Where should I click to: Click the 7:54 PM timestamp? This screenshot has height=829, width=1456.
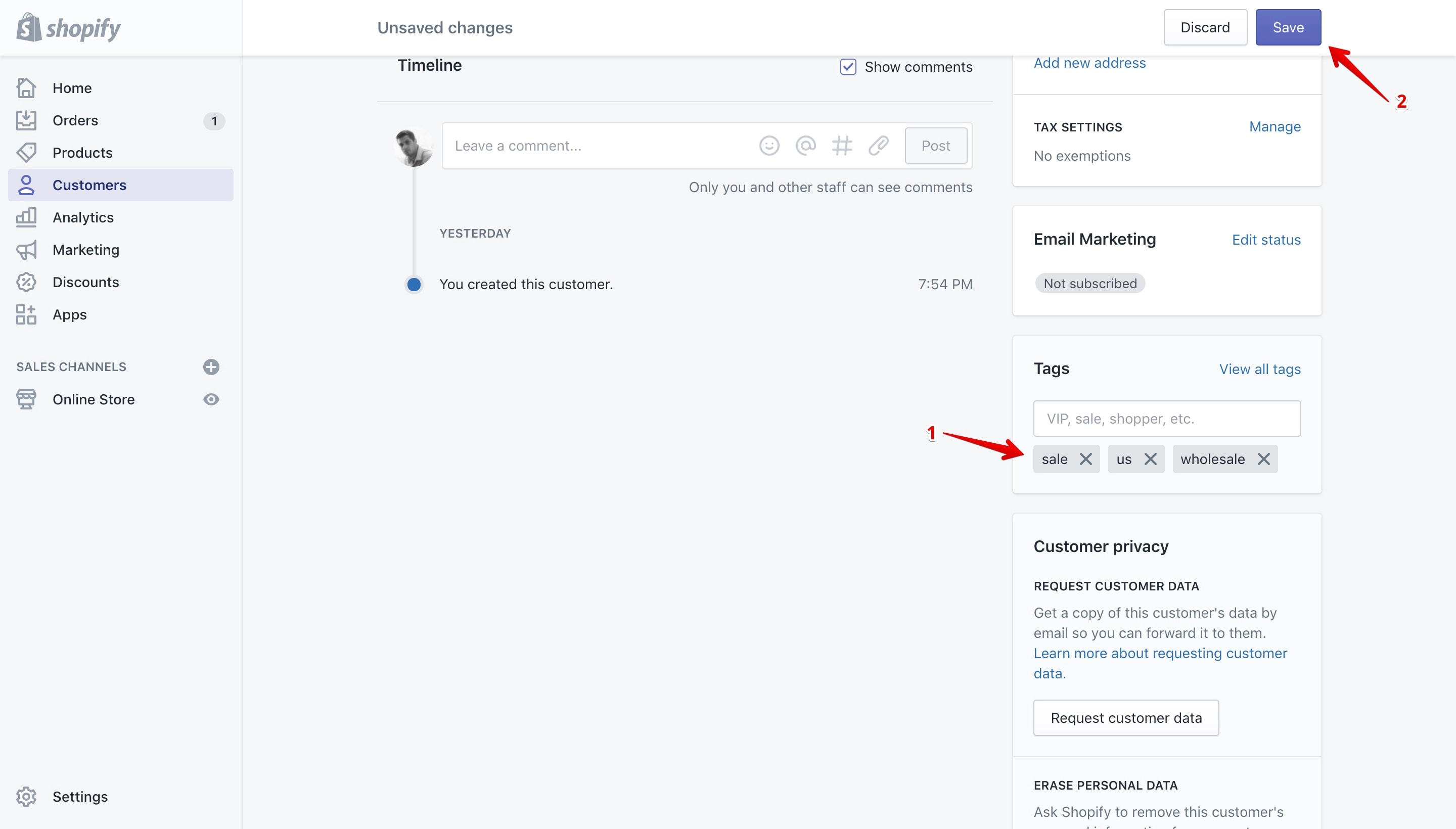coord(945,284)
